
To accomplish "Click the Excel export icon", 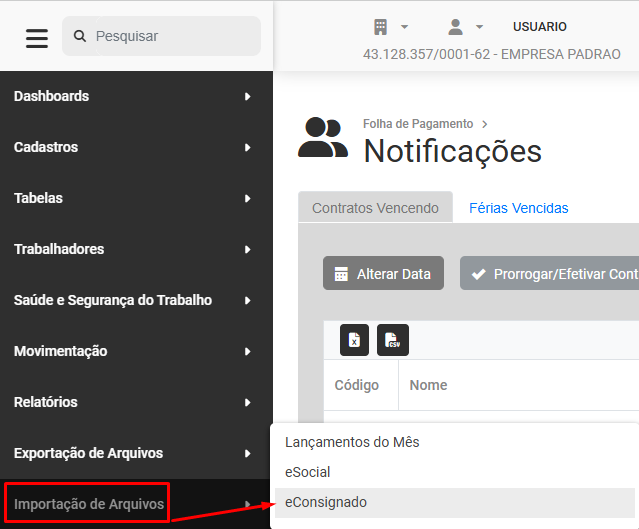I will pos(354,340).
